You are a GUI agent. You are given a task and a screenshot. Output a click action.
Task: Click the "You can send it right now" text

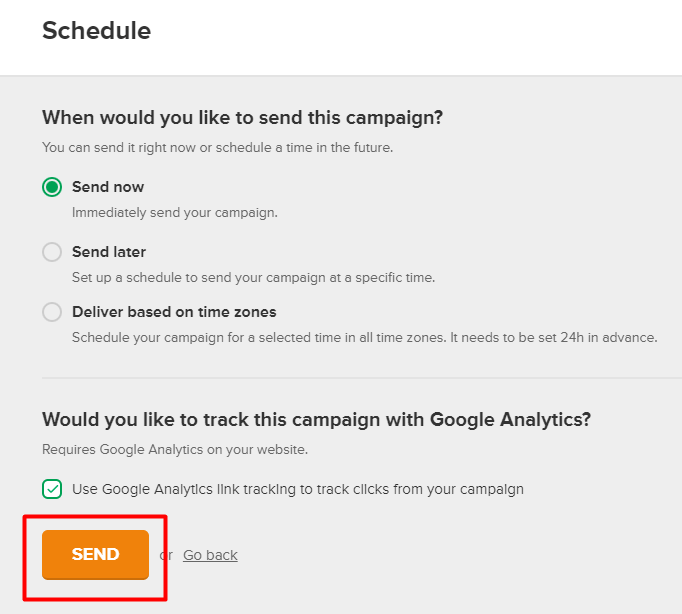217,147
